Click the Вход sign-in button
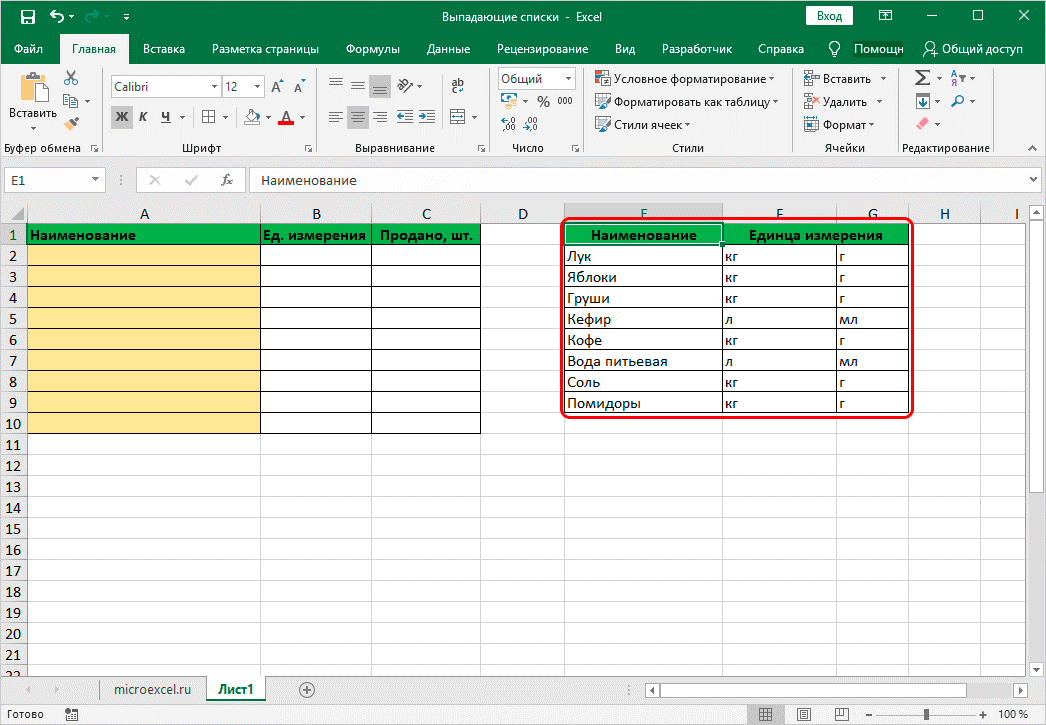The height and width of the screenshot is (725, 1046). pos(829,17)
